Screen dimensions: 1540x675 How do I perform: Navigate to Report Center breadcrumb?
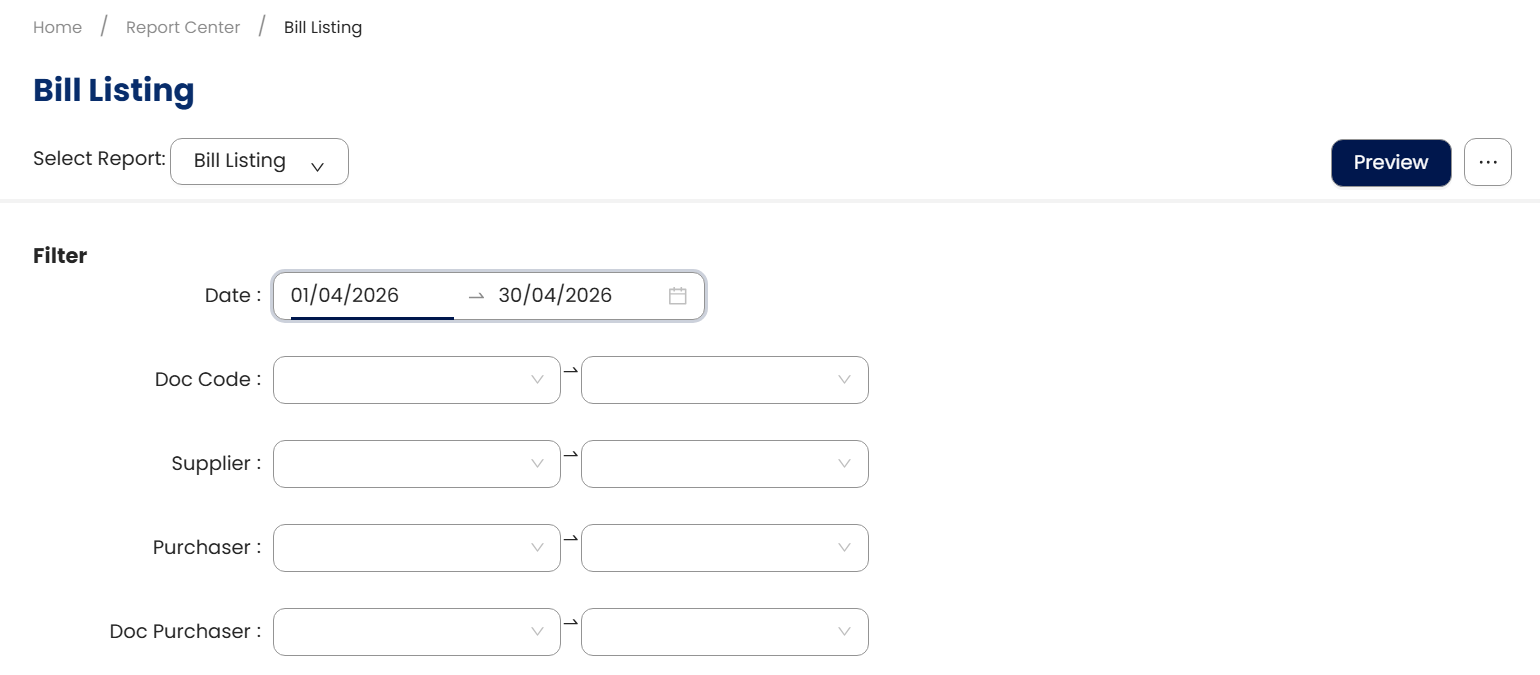183,28
